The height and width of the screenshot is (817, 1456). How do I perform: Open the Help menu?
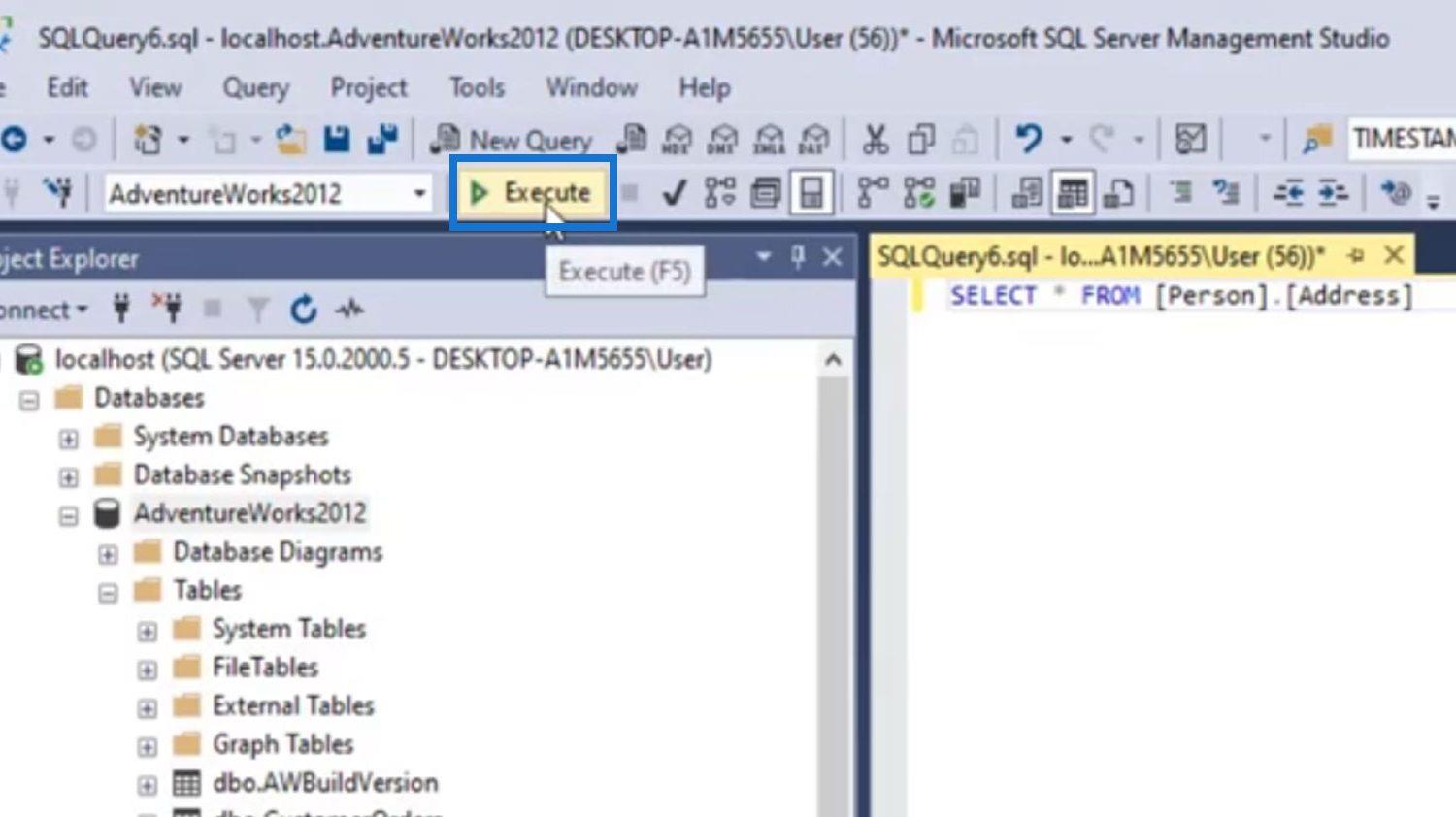705,87
